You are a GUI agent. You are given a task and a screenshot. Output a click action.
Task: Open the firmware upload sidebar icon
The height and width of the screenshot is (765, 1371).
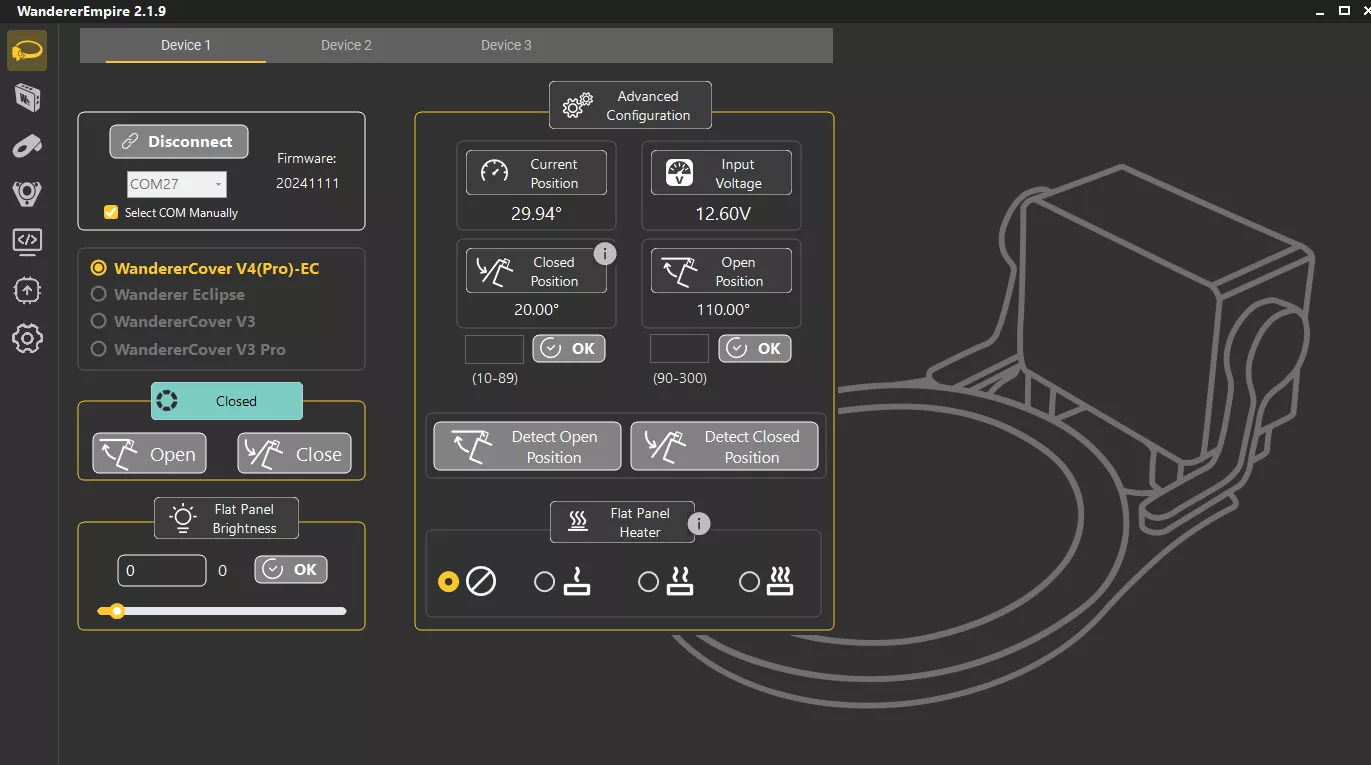pos(27,290)
